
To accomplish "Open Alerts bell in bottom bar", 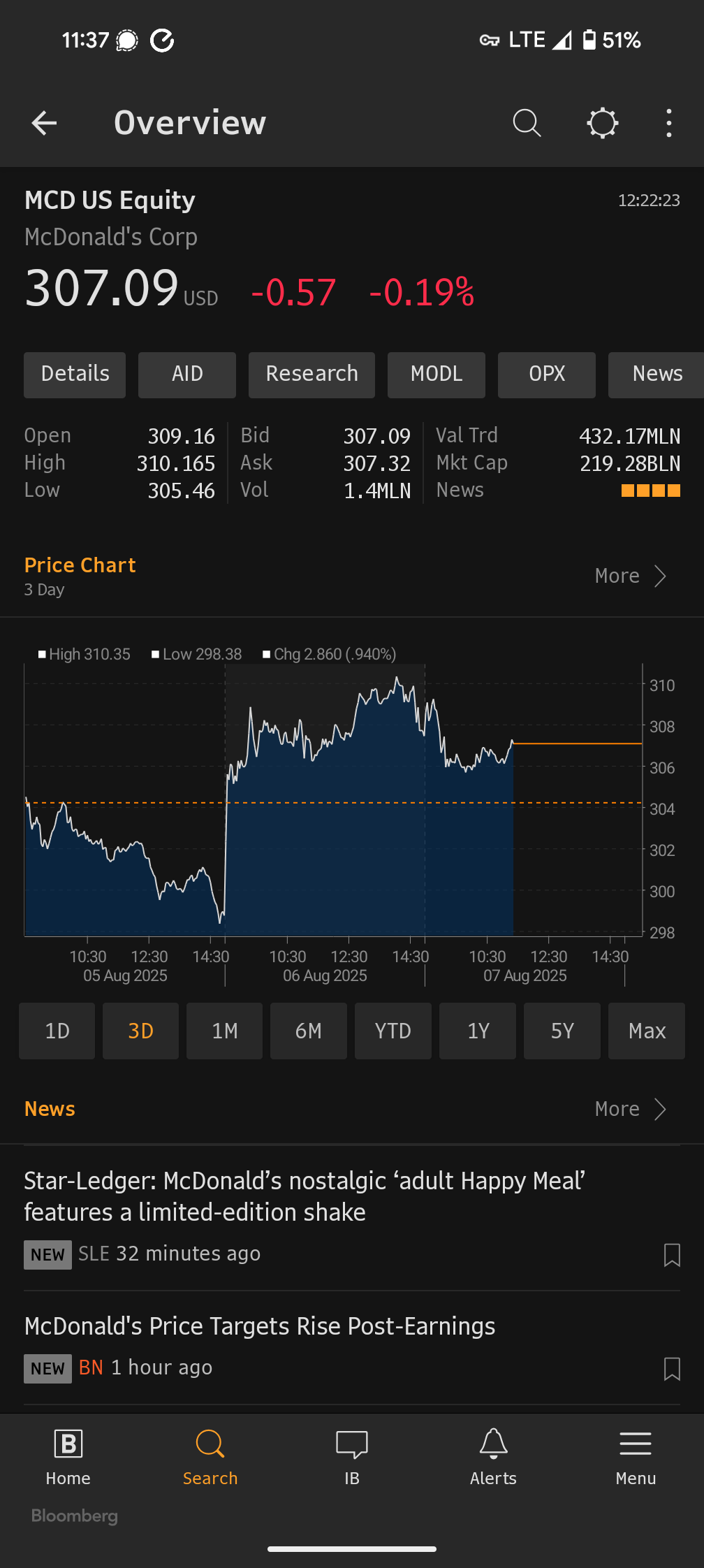I will 493,1458.
